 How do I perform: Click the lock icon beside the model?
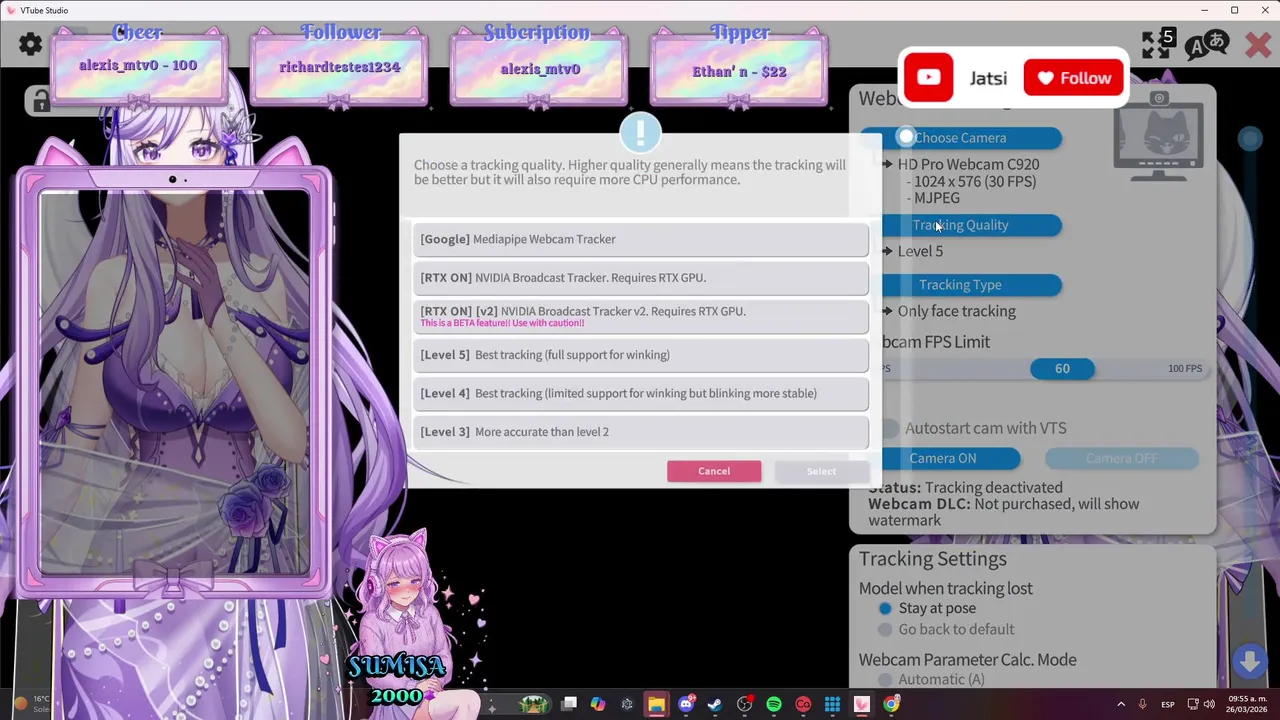tap(40, 101)
